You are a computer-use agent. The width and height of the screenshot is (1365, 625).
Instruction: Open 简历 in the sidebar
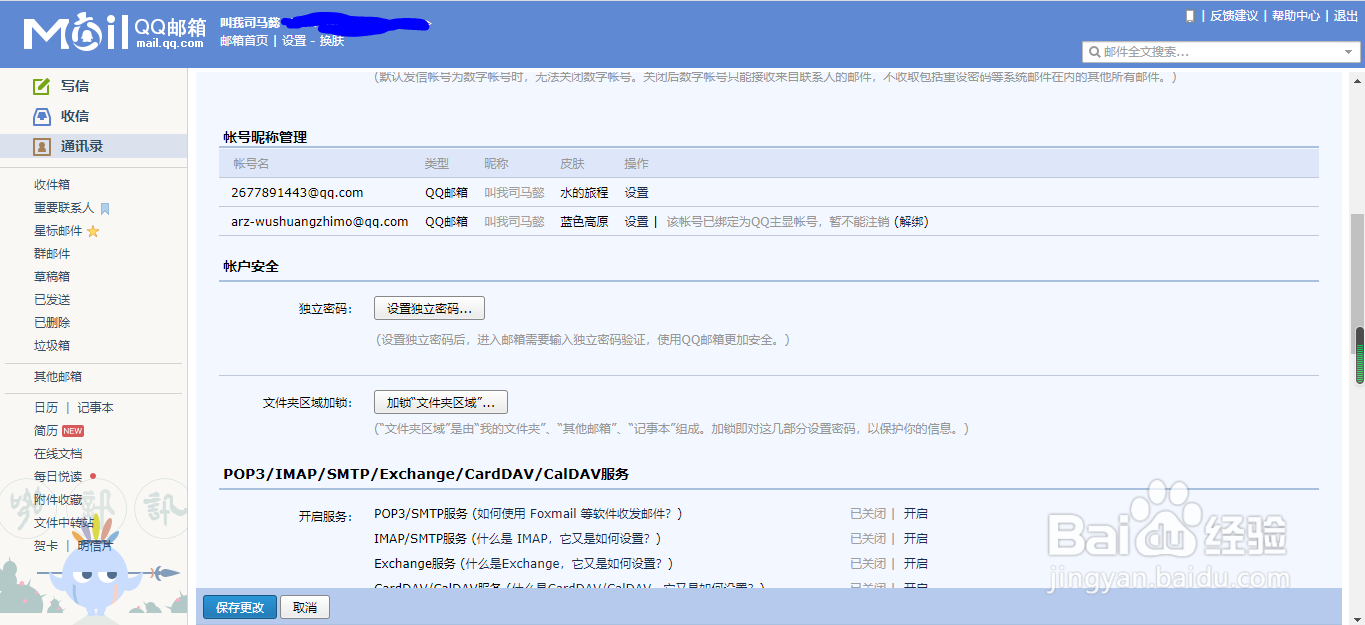pos(46,431)
